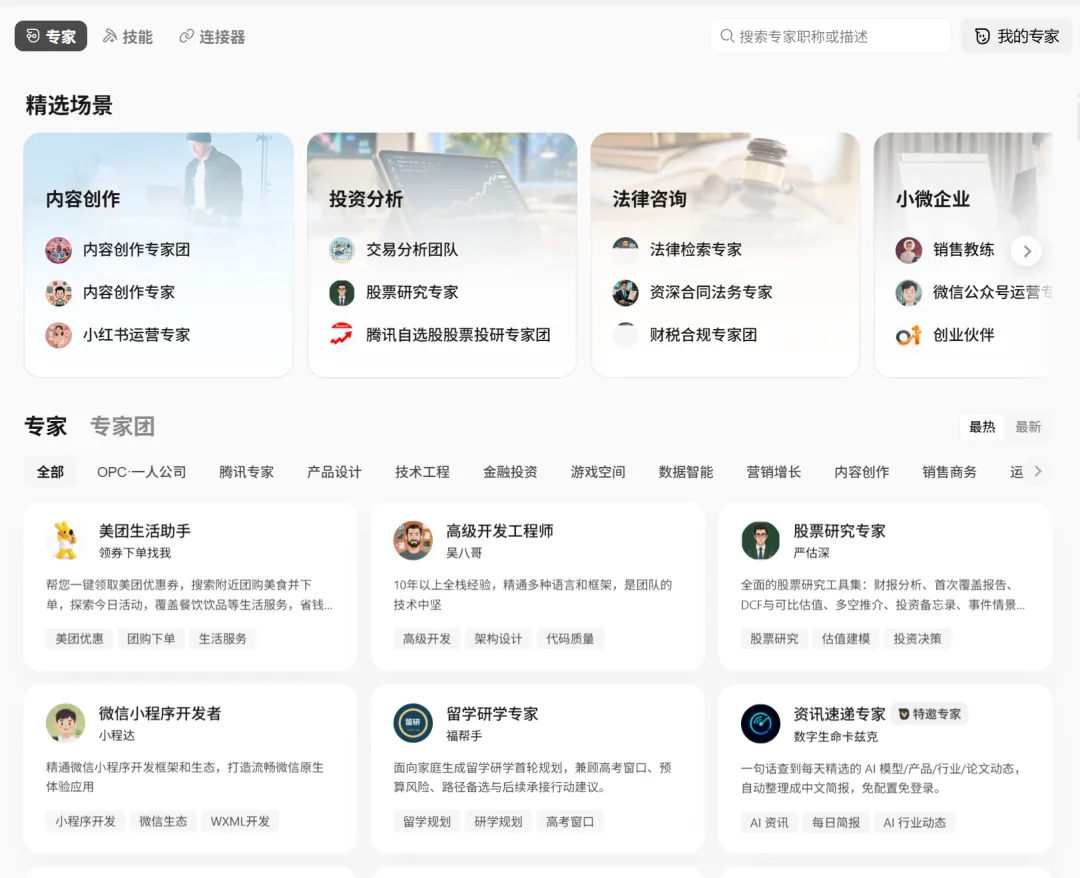Open the 法律咨询 scene card heading

pos(650,199)
